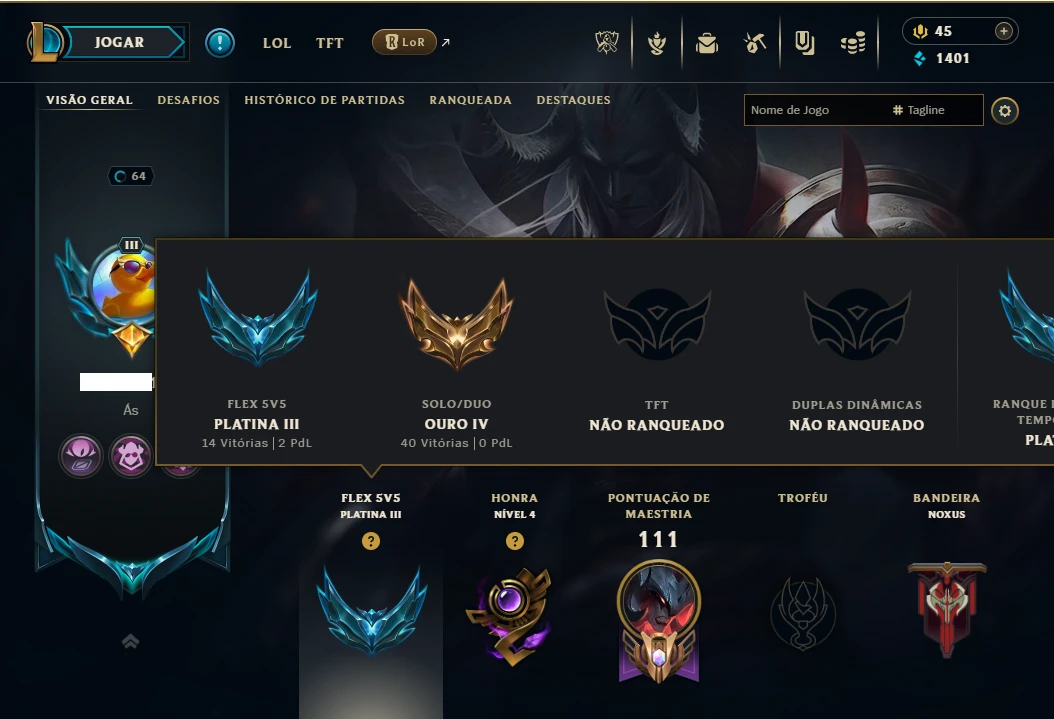The image size is (1054, 719).
Task: Click the Honra question mark help icon
Action: tap(515, 541)
